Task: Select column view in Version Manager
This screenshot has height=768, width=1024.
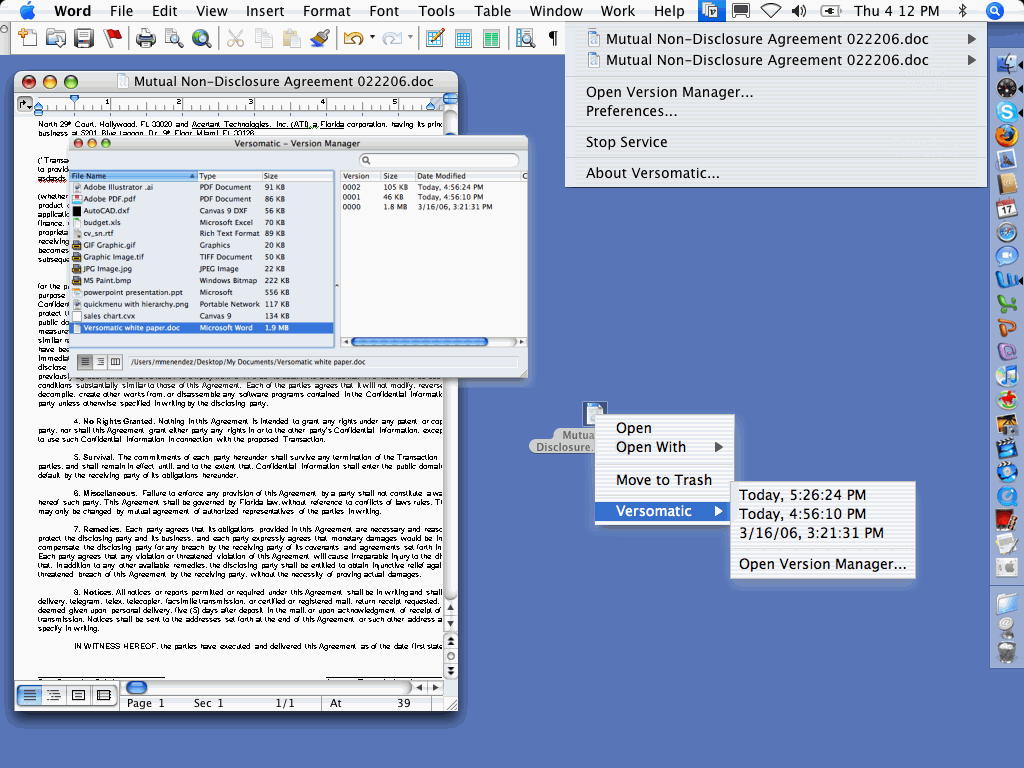Action: (x=116, y=362)
